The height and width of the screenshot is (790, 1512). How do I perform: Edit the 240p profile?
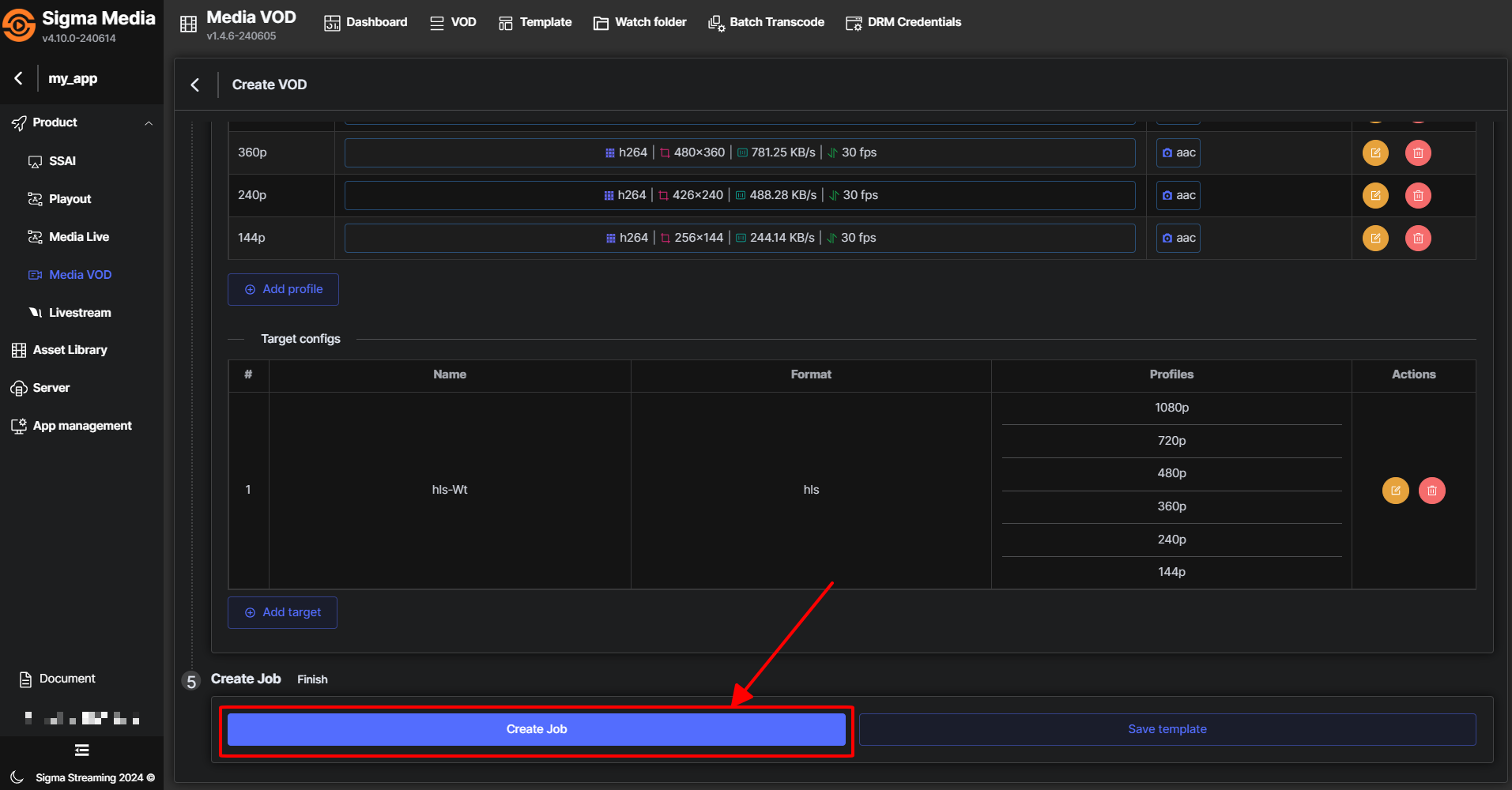point(1375,196)
